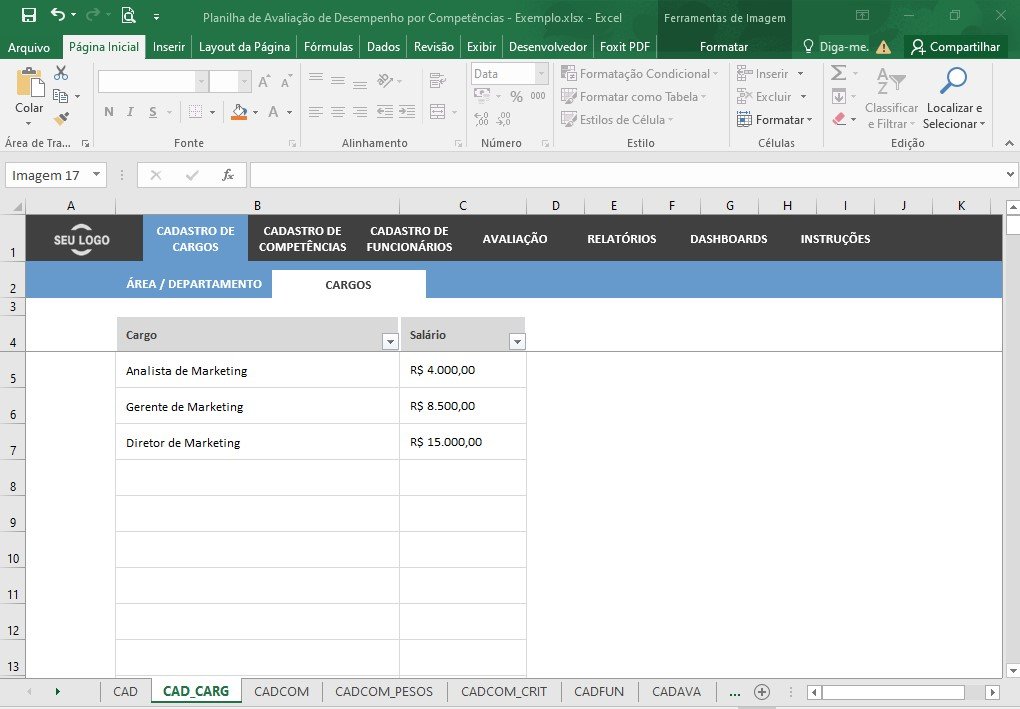Open the CADFUN sheet tab

tap(598, 691)
